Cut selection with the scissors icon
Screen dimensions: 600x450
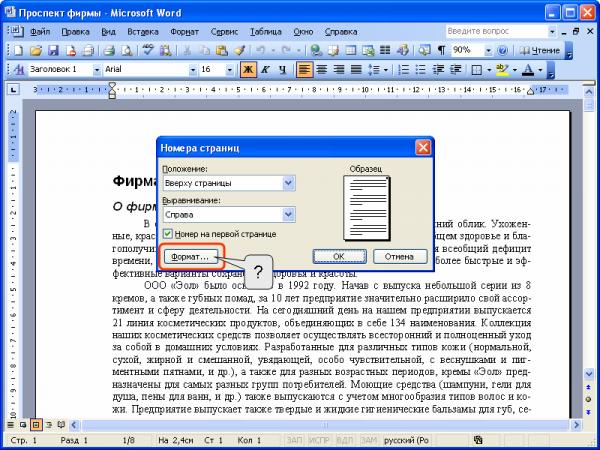pyautogui.click(x=187, y=50)
